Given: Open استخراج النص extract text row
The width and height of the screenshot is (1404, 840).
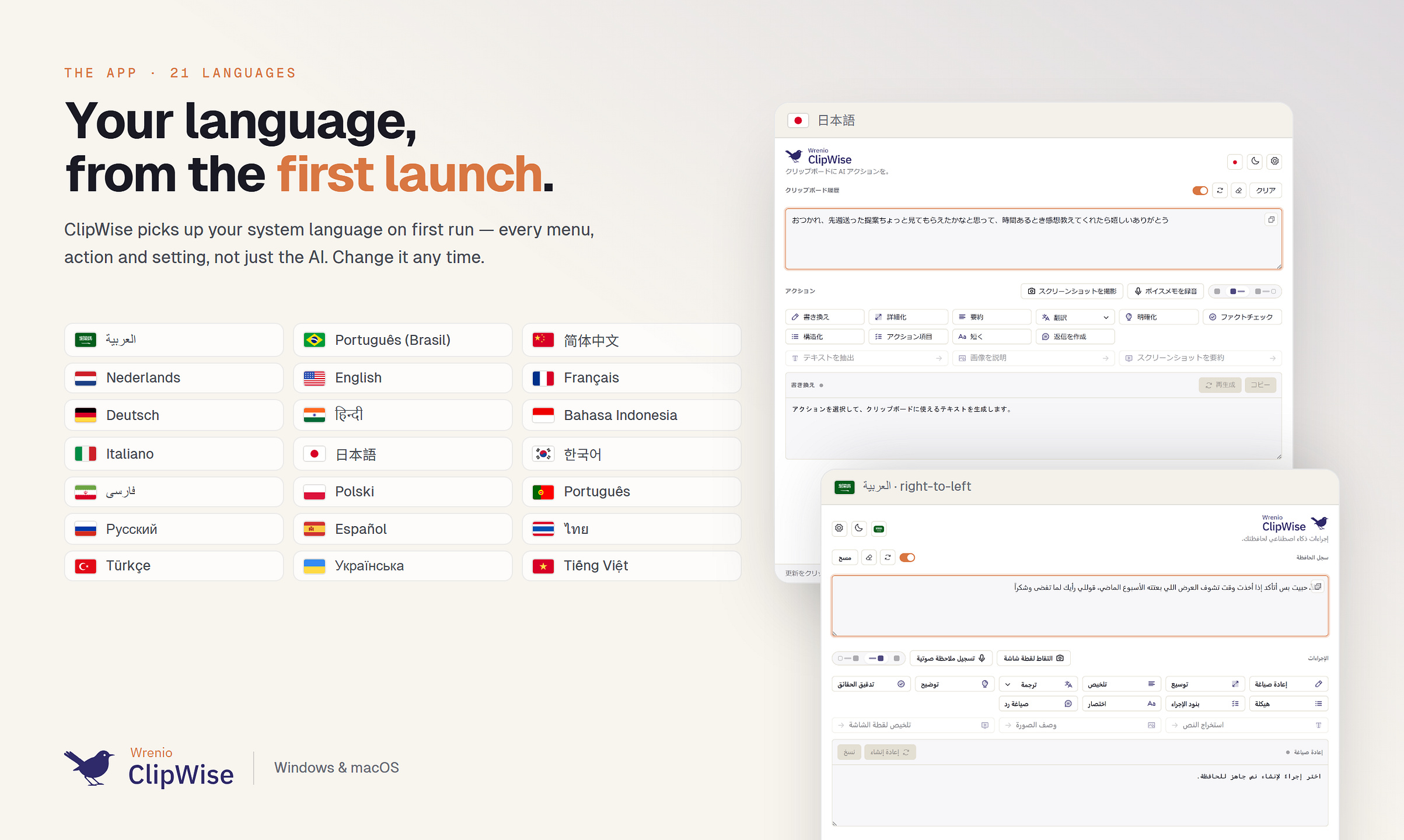Looking at the screenshot, I should point(1246,725).
